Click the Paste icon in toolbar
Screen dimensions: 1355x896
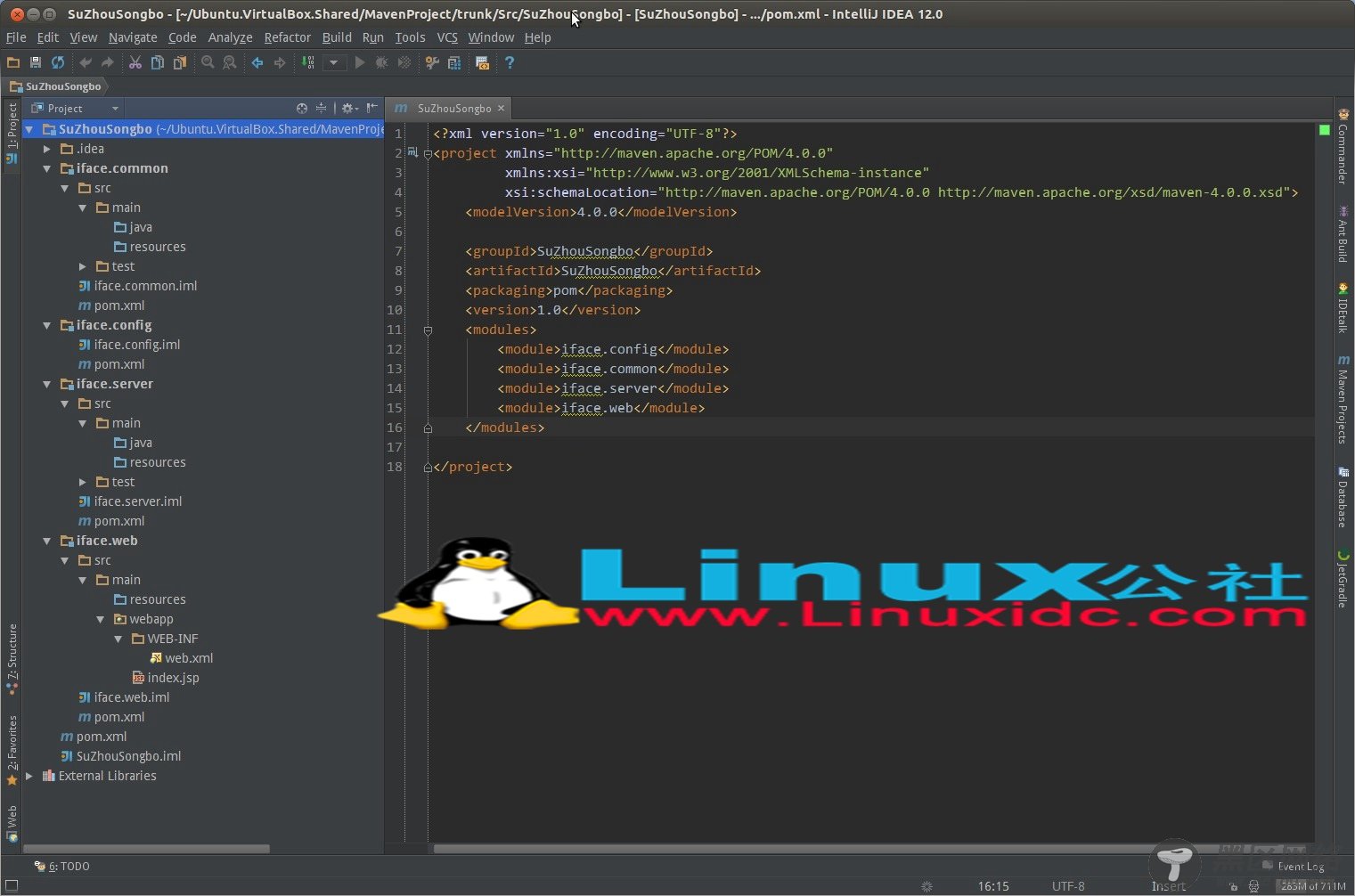click(x=180, y=62)
